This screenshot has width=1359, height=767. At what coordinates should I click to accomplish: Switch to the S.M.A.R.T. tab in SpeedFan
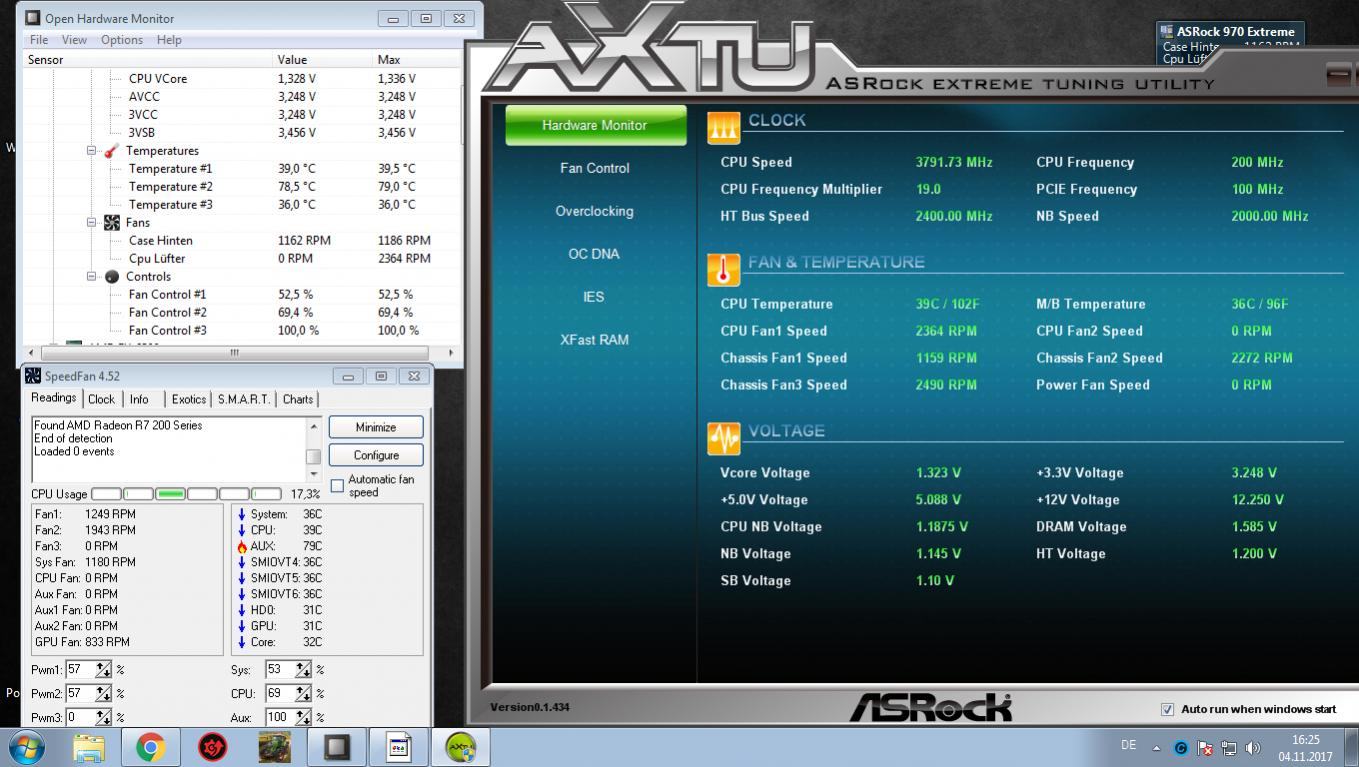point(244,399)
